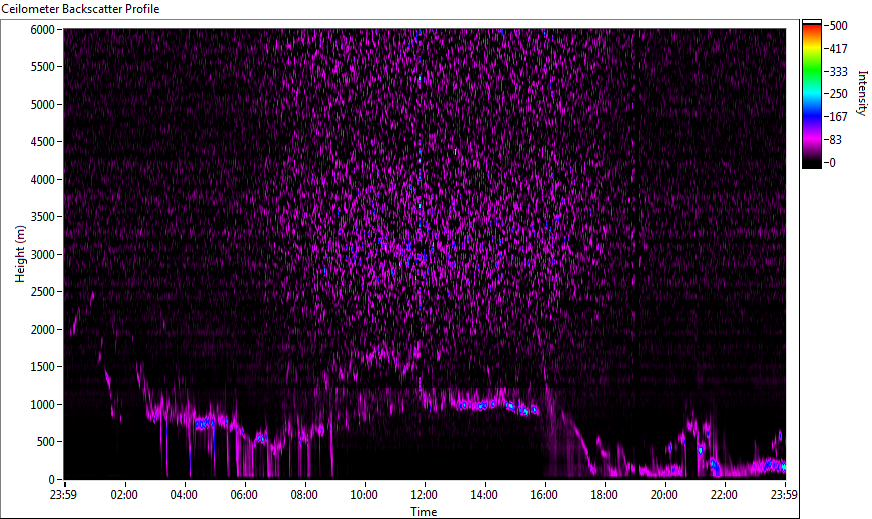Click the 16:00 time axis label
The image size is (872, 519).
(x=544, y=495)
